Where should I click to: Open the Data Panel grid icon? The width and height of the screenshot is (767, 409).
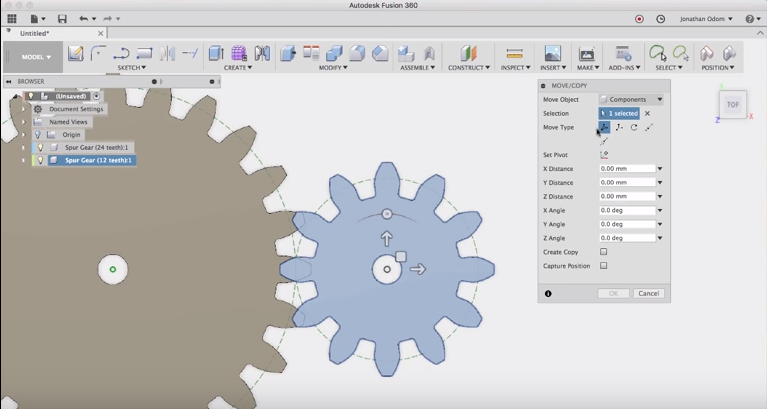click(12, 19)
